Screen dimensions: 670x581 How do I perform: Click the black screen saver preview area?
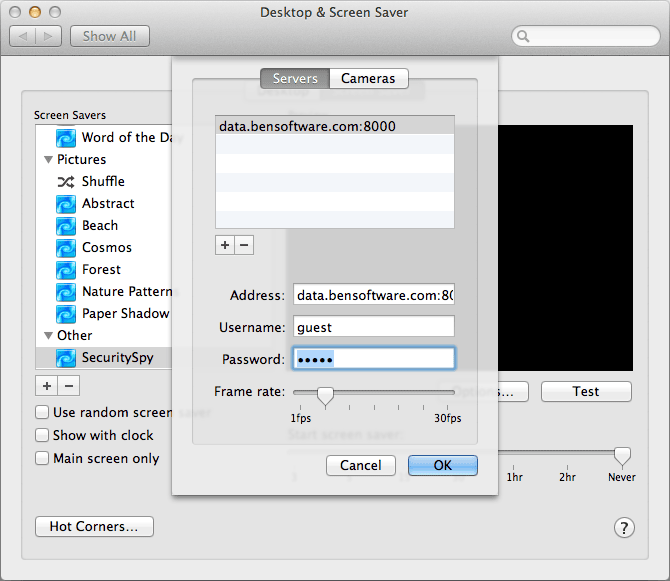pos(565,248)
